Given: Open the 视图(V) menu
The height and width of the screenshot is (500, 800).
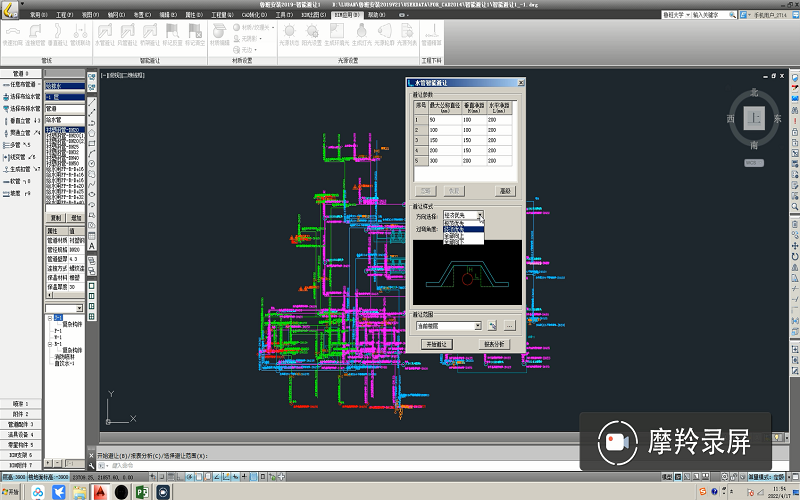Looking at the screenshot, I should [x=90, y=15].
